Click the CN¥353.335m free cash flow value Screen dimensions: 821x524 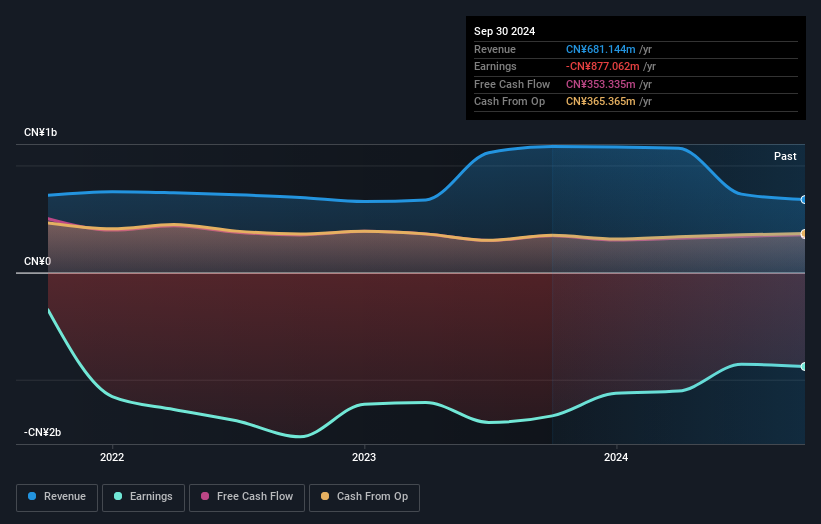[601, 84]
